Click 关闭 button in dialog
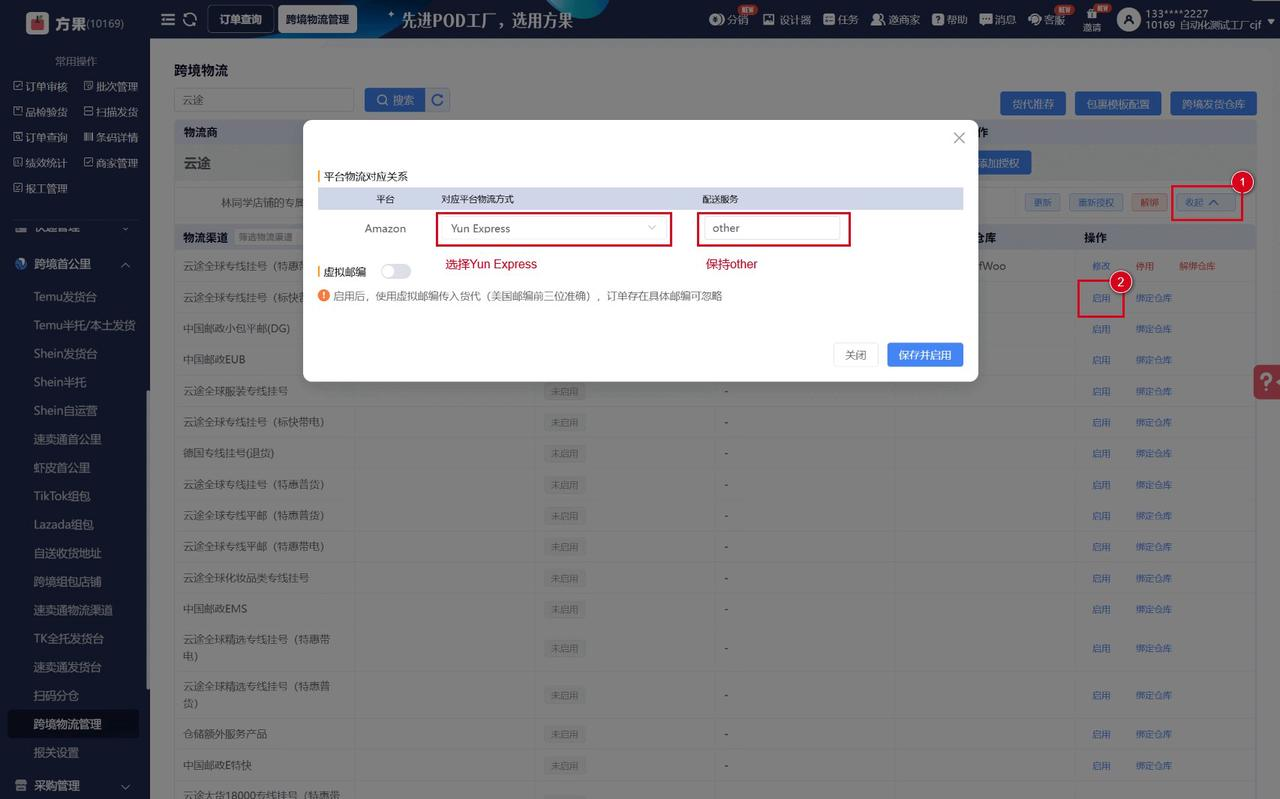Screen dimensions: 1280x799 coord(856,354)
